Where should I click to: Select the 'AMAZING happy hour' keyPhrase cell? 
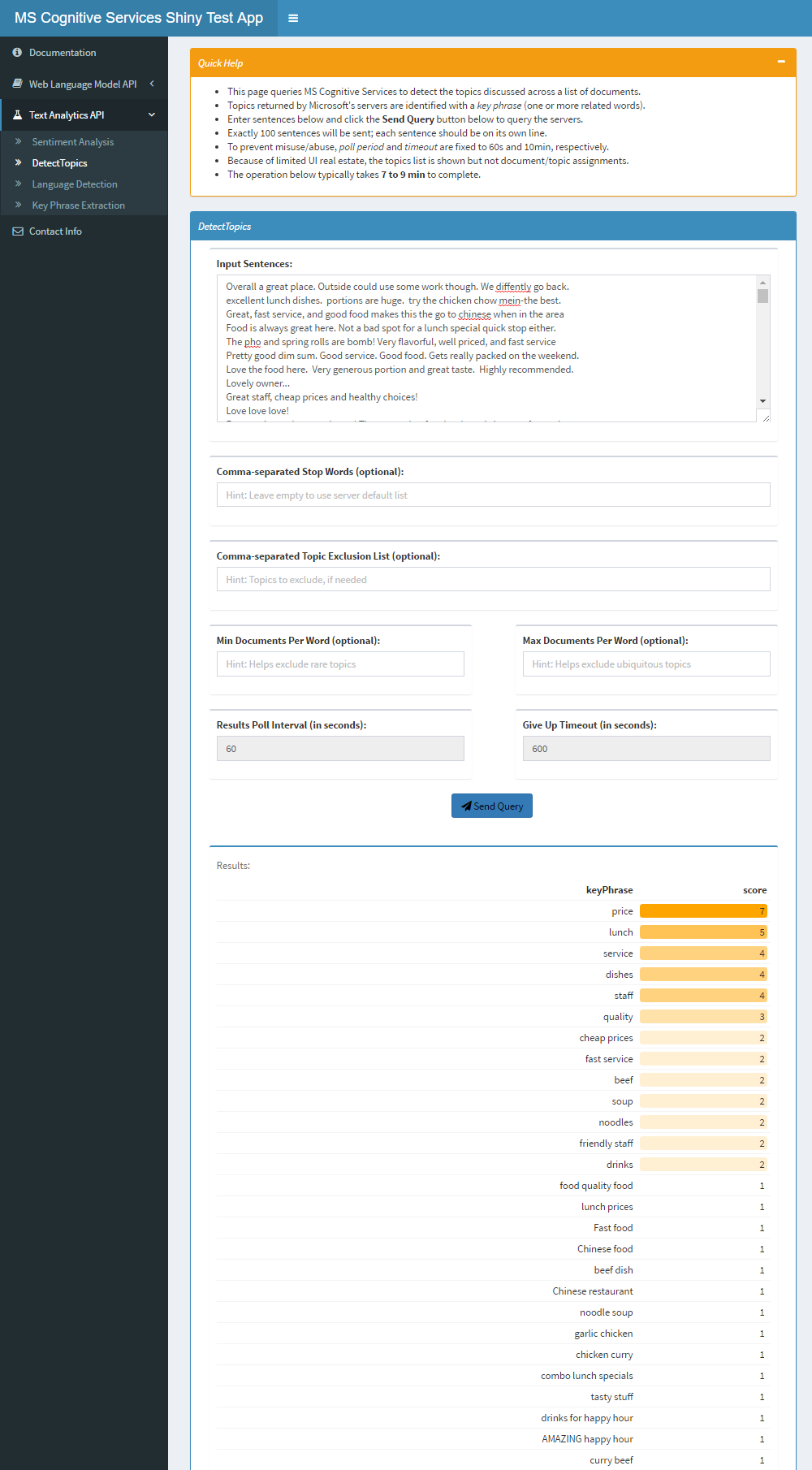point(588,1439)
